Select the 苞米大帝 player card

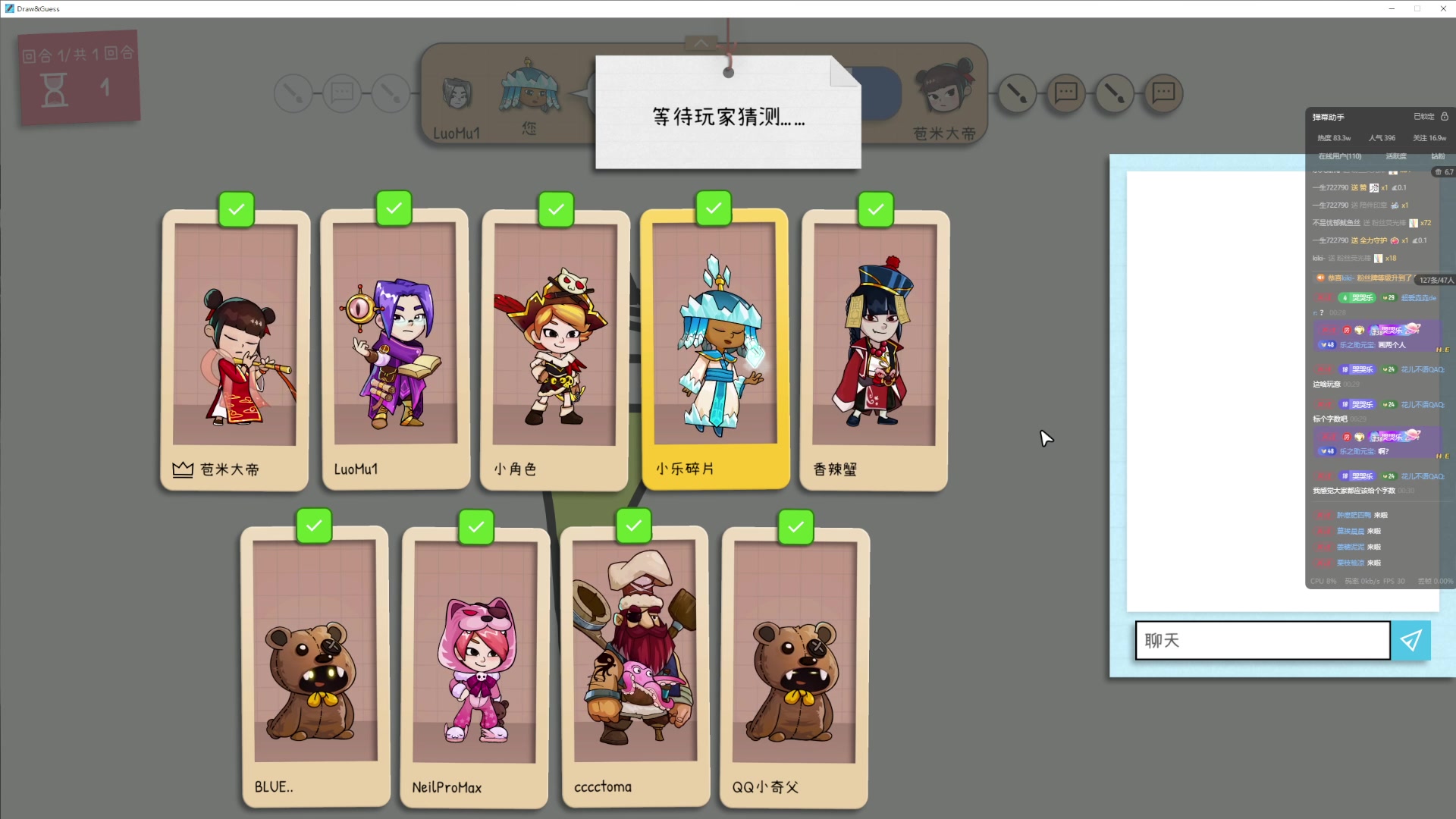(x=235, y=350)
